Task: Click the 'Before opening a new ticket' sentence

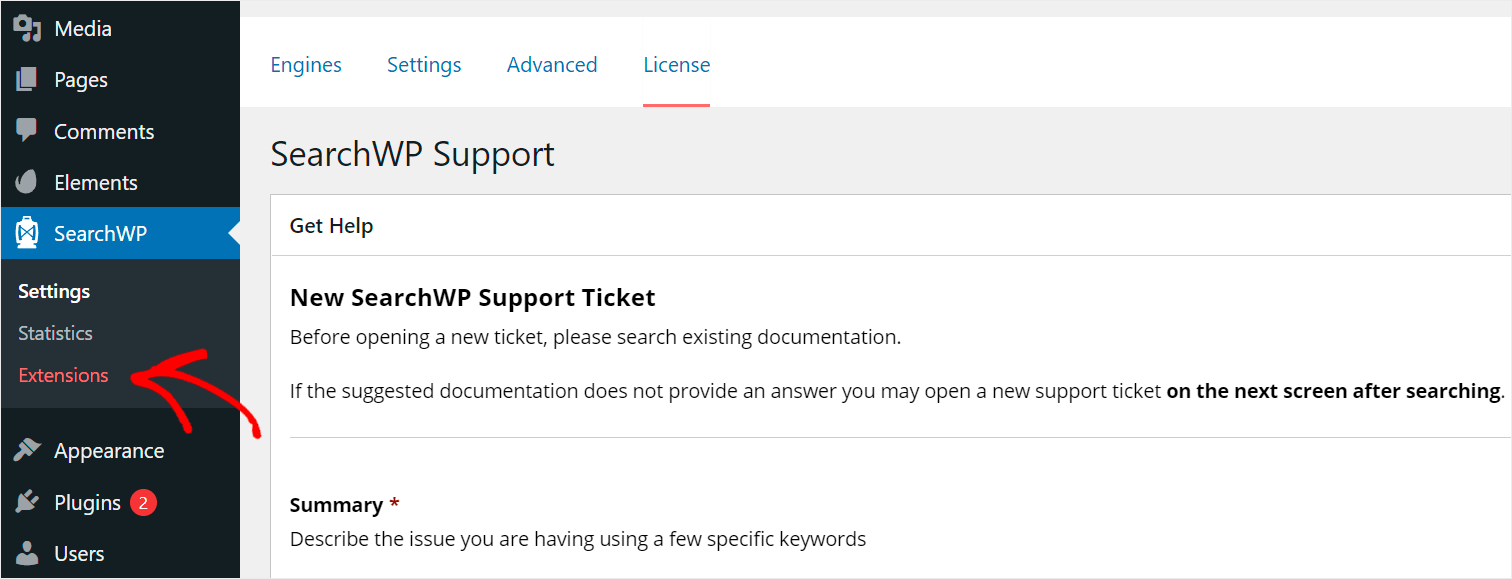Action: (x=595, y=337)
